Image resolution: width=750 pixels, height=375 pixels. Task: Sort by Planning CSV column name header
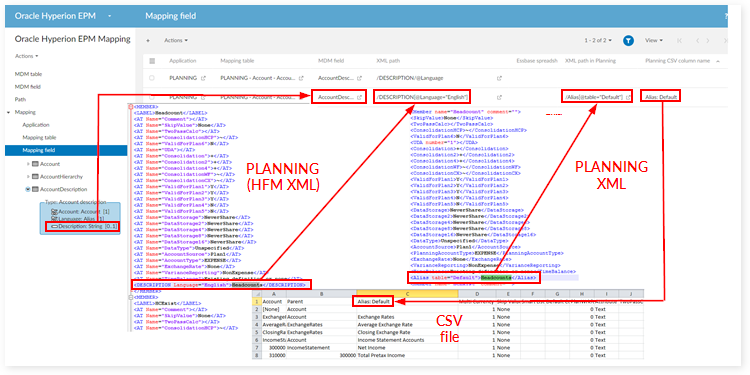[x=677, y=61]
